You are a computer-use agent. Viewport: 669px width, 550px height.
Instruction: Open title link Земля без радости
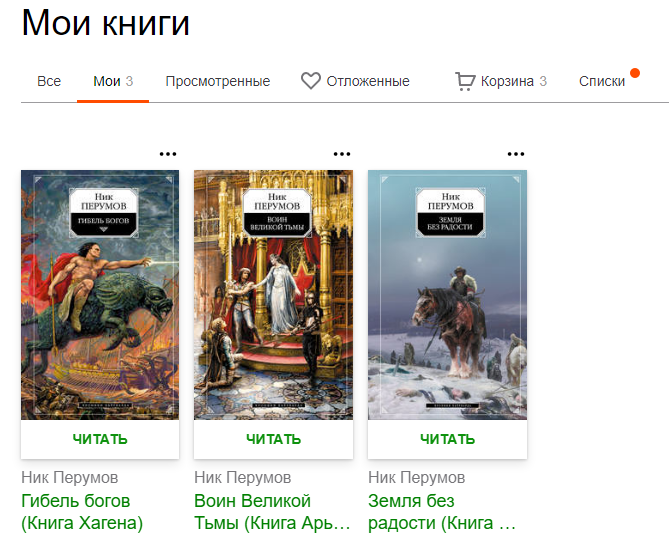[442, 512]
